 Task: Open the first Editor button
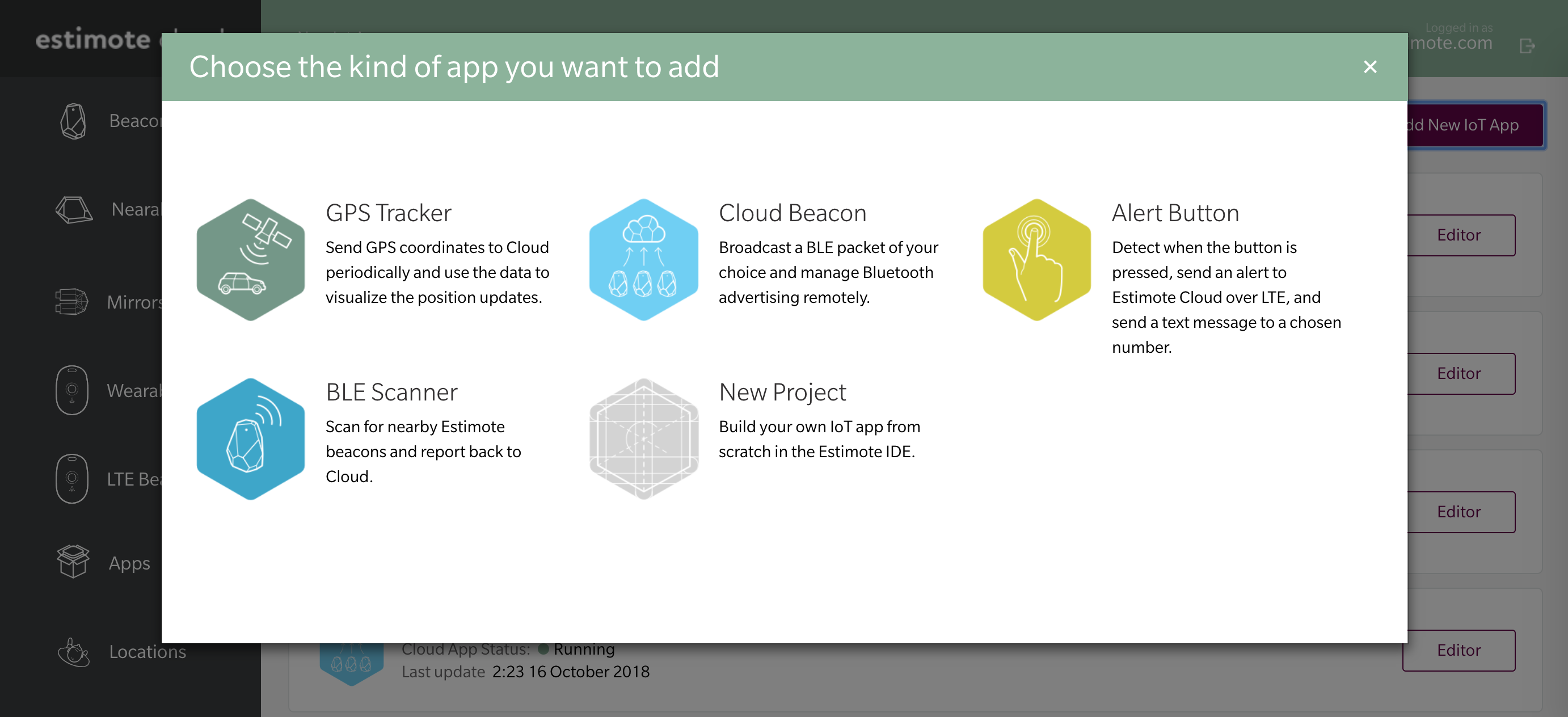pos(1461,235)
